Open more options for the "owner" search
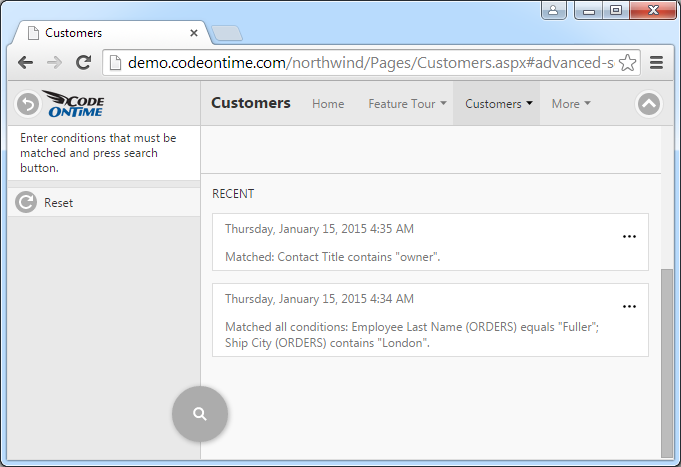 (629, 237)
